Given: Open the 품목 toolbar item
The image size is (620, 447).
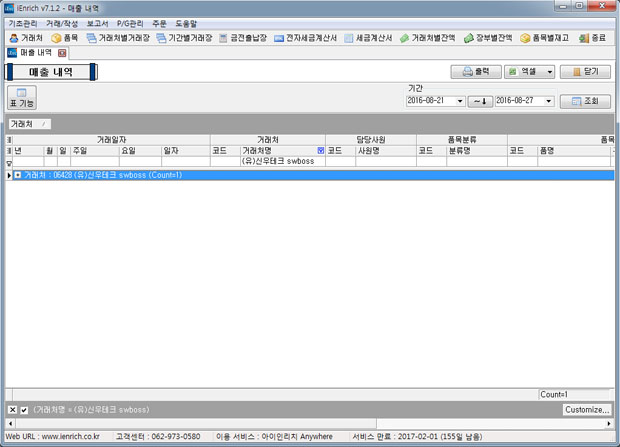Looking at the screenshot, I should point(64,38).
